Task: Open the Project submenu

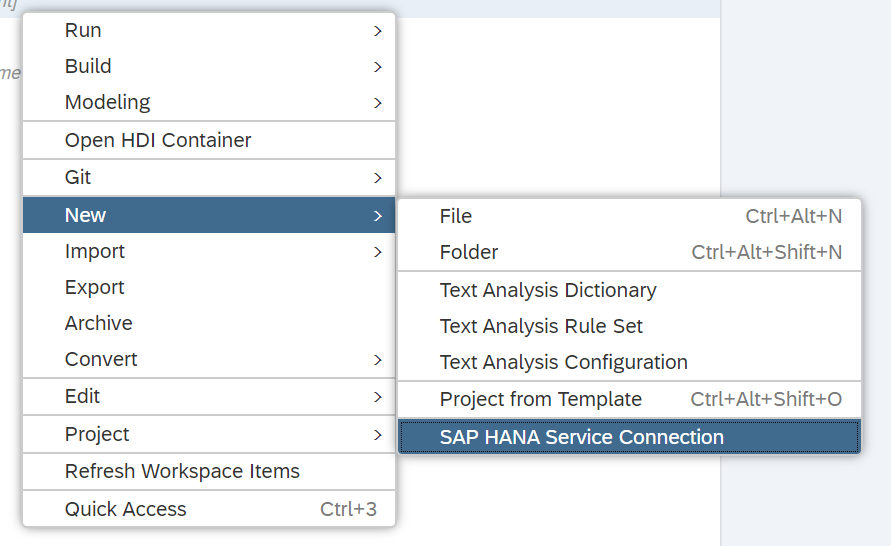Action: [209, 435]
